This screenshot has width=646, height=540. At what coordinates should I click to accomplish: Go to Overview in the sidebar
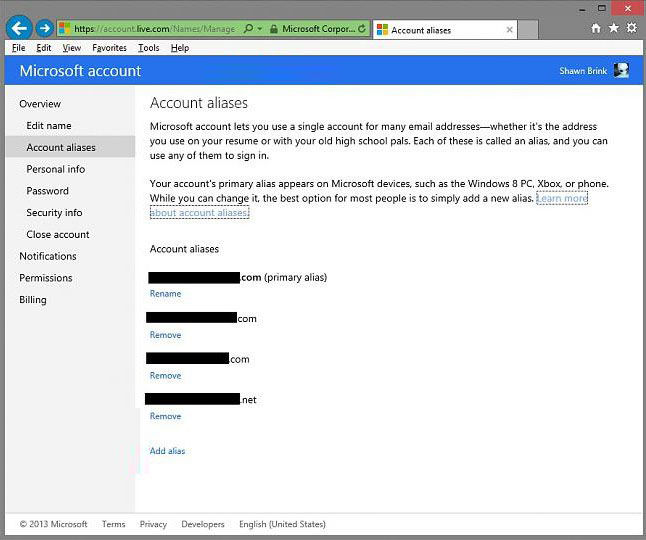40,104
